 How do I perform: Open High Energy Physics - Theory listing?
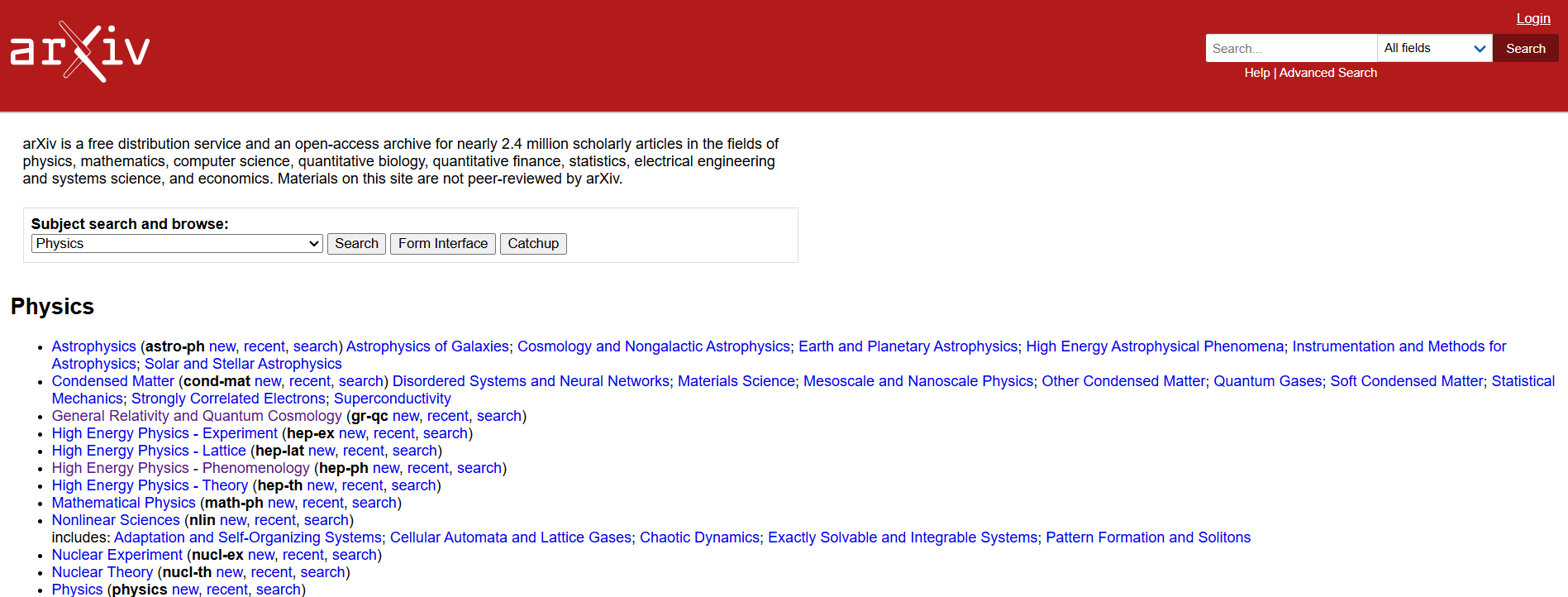(149, 485)
